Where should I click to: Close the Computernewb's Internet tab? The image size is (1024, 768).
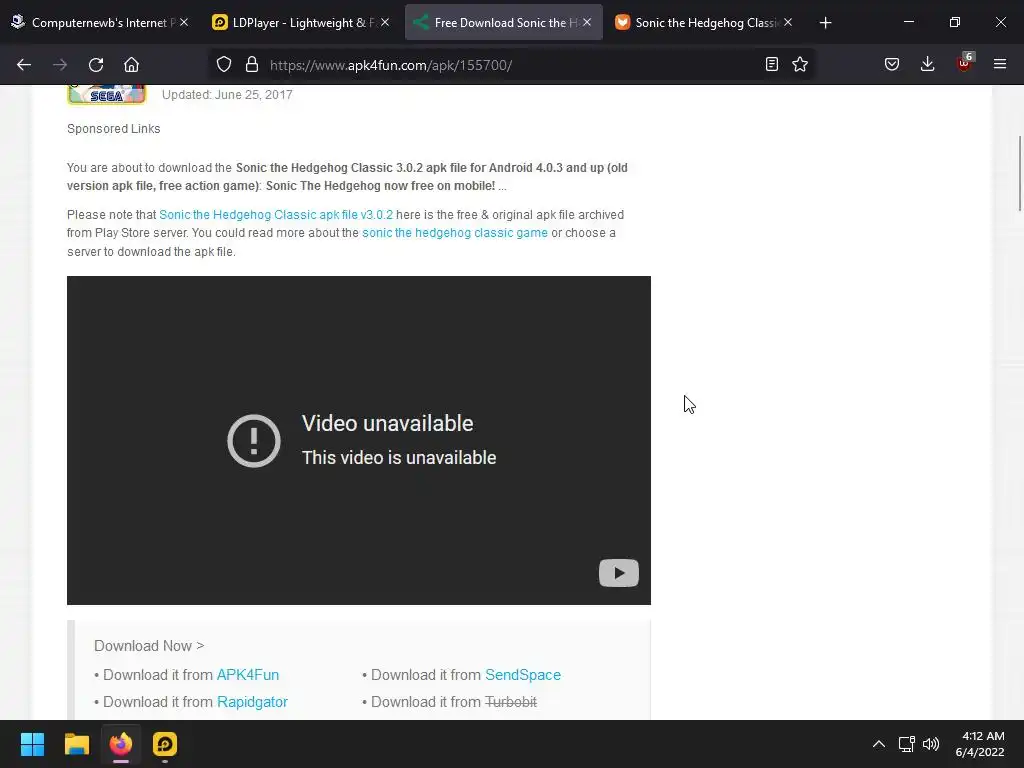tap(184, 22)
